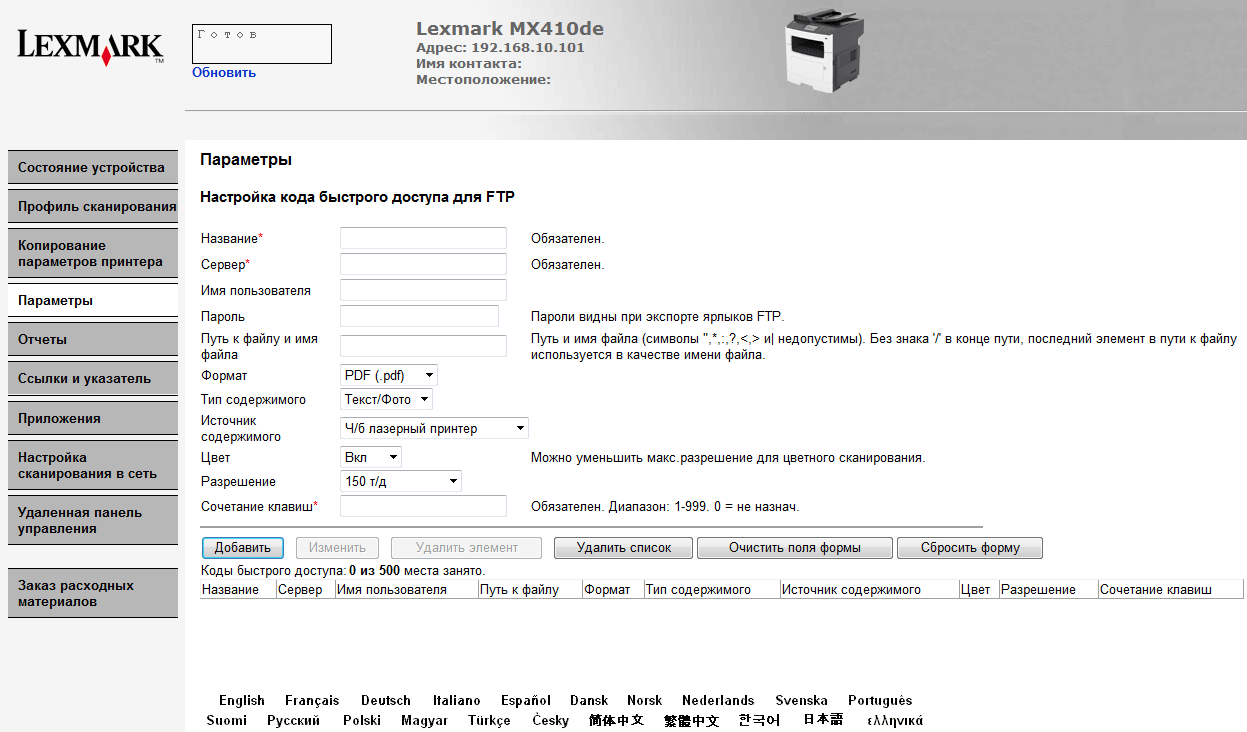This screenshot has height=732, width=1247.
Task: Focus the Название input field
Action: (423, 238)
